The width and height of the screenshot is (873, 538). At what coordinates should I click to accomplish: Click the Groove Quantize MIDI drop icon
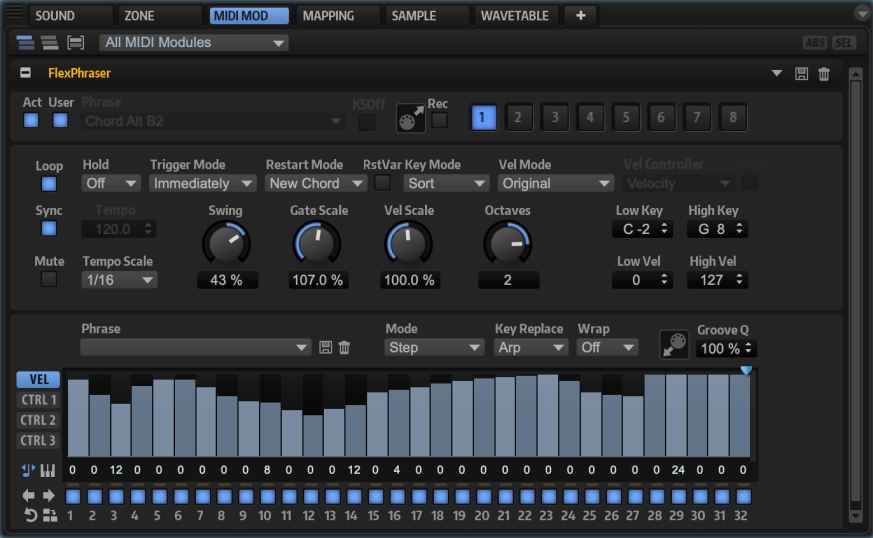point(673,344)
